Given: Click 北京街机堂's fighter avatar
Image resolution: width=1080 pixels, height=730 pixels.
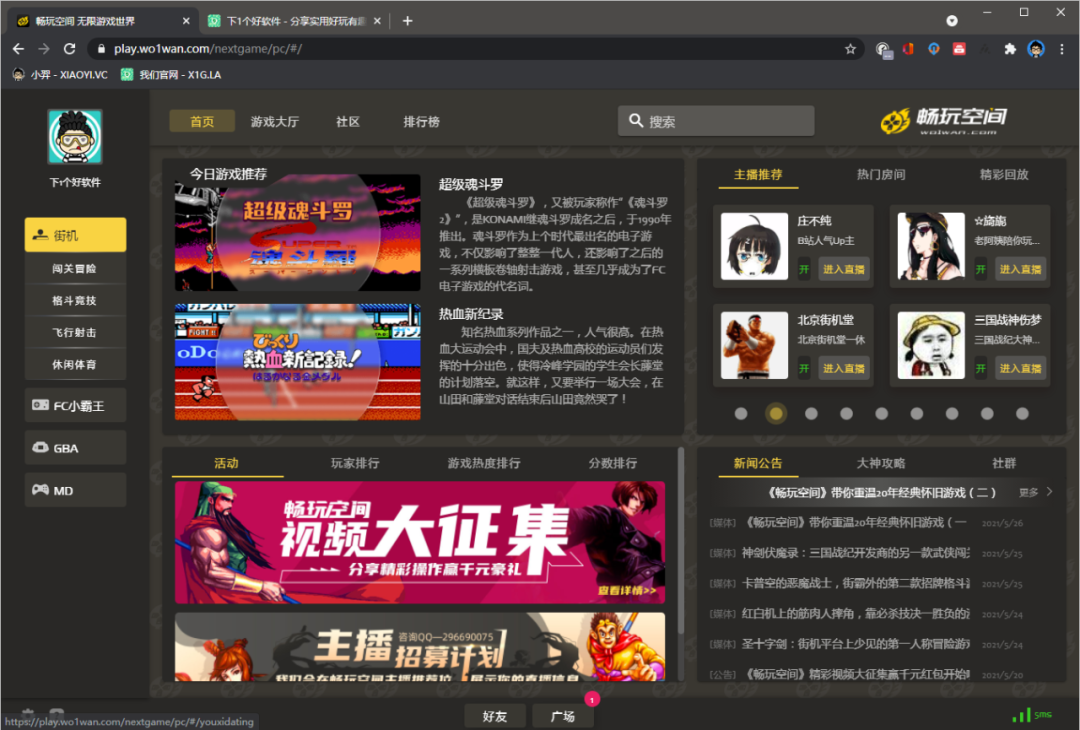Looking at the screenshot, I should click(754, 345).
